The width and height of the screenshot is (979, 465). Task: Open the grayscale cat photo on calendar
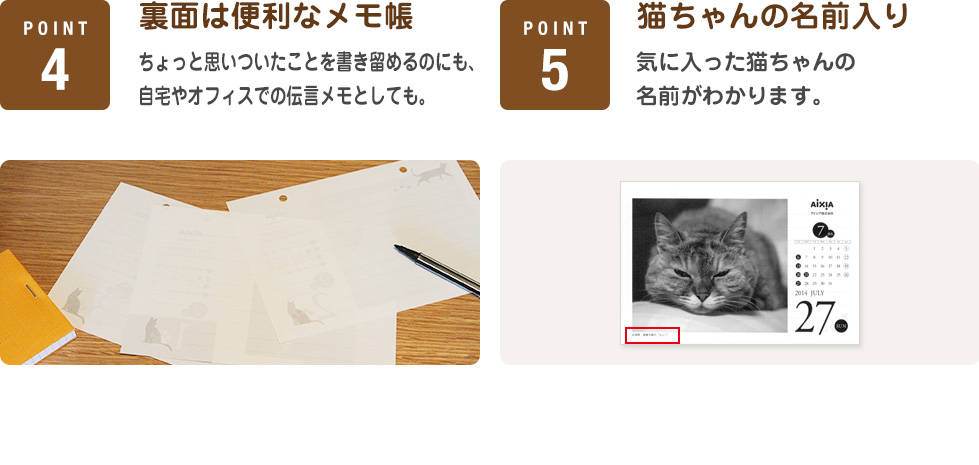click(710, 265)
